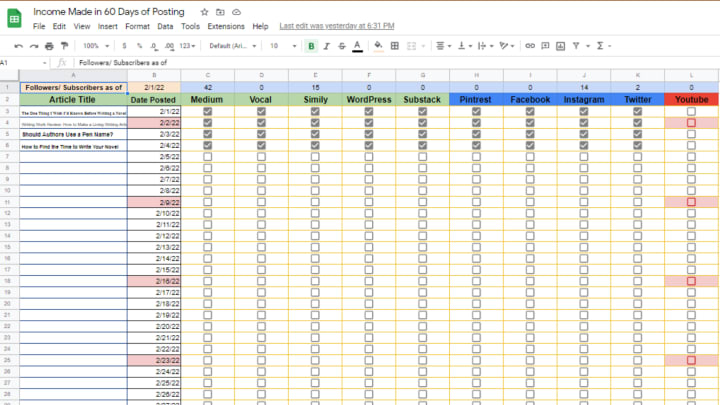Star this spreadsheet document
This screenshot has width=720, height=405.
204,12
